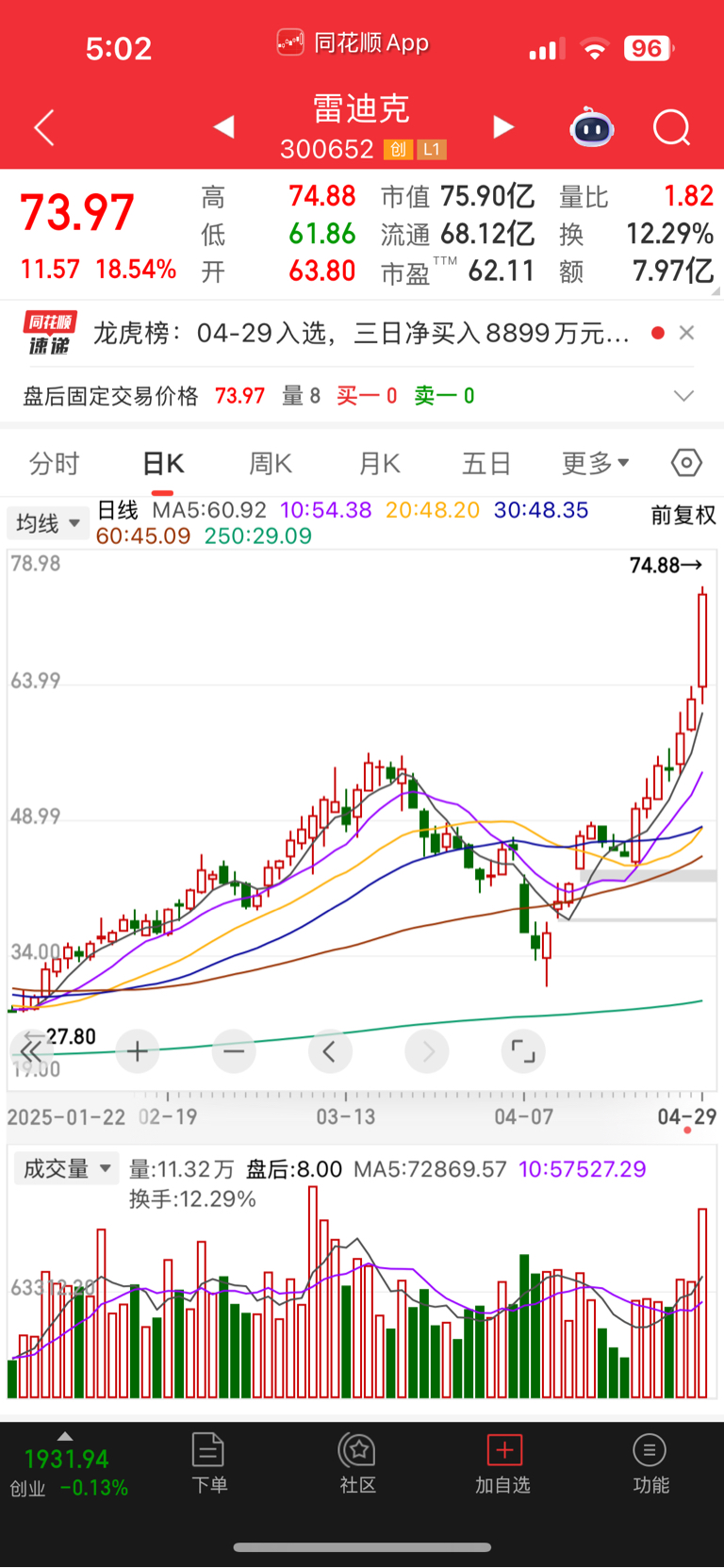Viewport: 724px width, 1568px height.
Task: Open the 更多 periods dropdown
Action: (x=596, y=463)
